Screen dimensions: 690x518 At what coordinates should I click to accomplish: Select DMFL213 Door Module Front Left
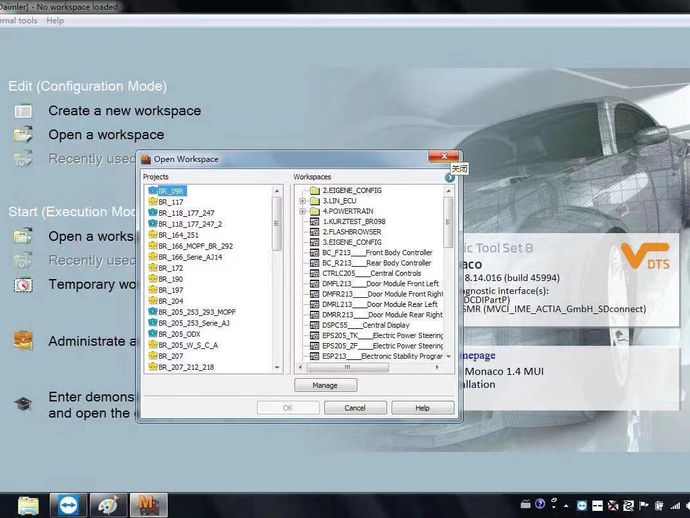(x=380, y=284)
